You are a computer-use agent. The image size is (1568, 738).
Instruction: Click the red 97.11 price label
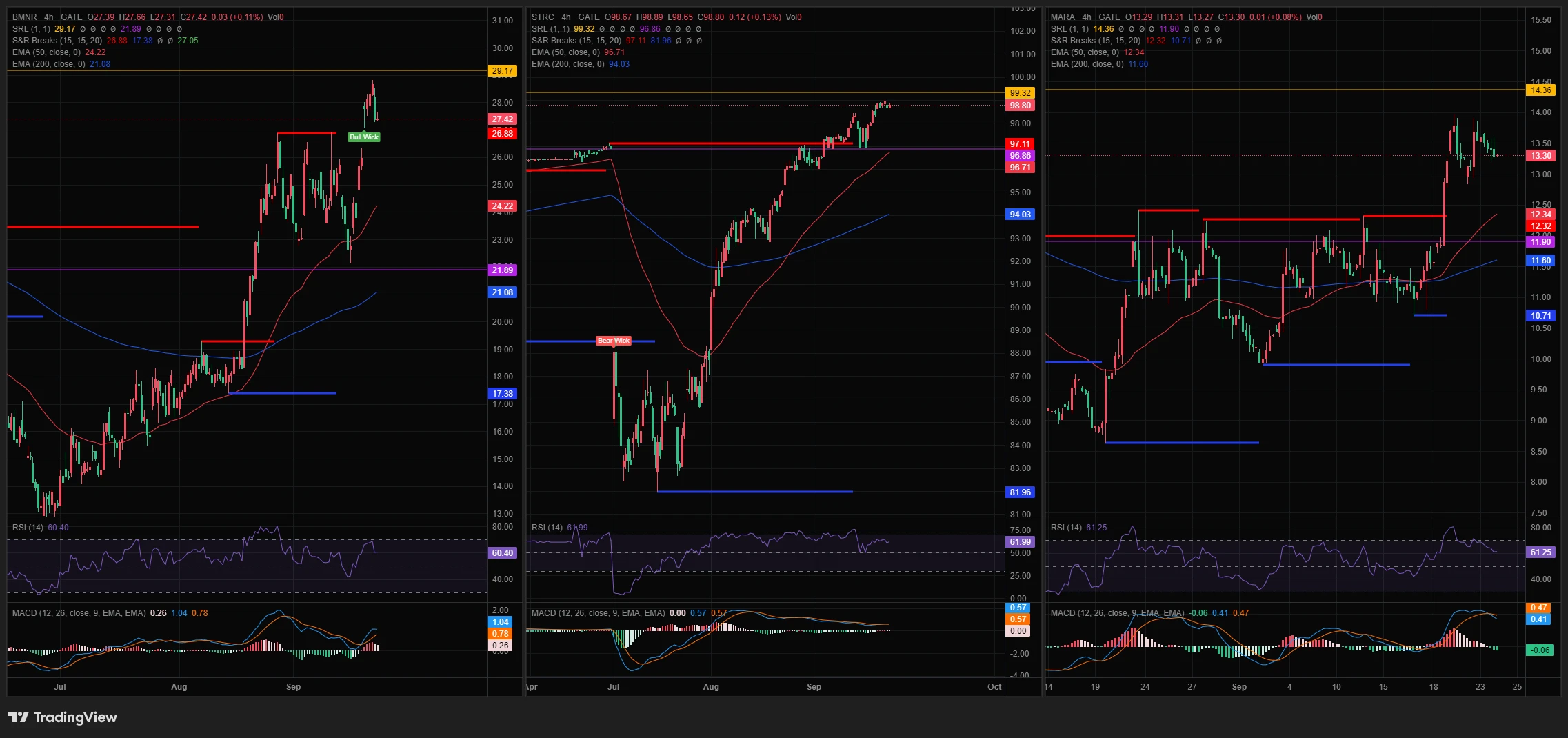coord(1021,144)
